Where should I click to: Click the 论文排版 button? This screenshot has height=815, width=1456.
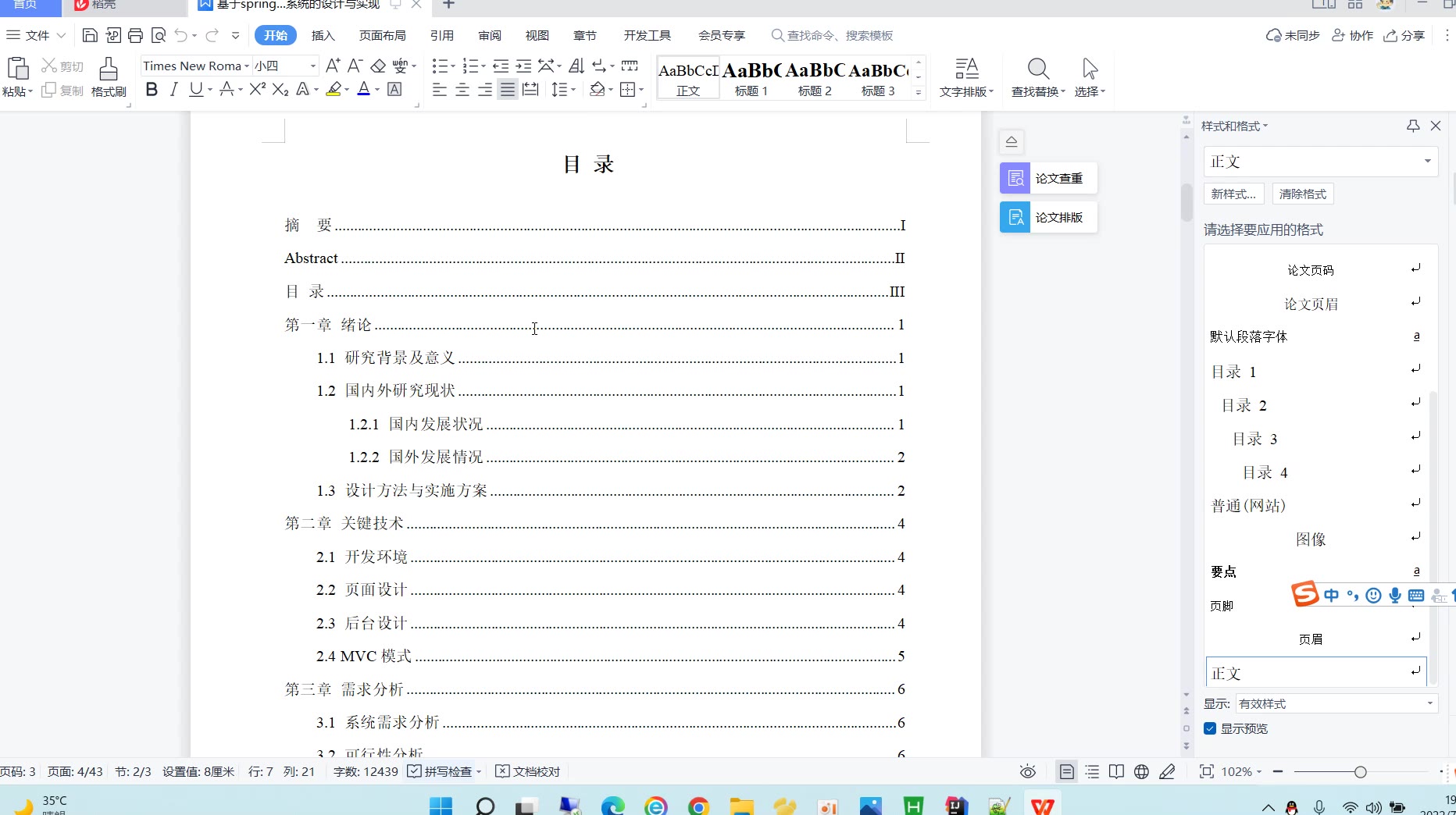[x=1048, y=217]
